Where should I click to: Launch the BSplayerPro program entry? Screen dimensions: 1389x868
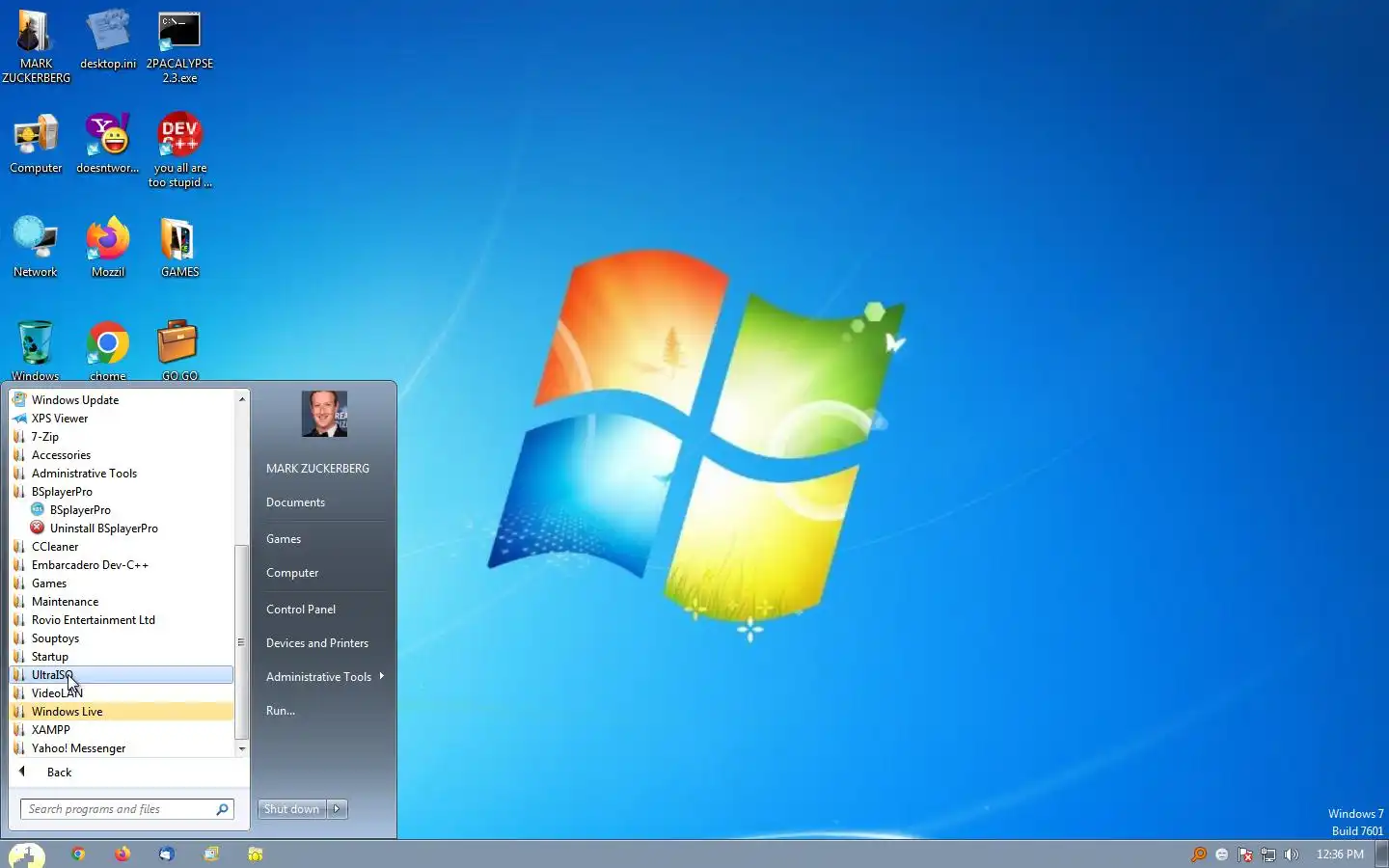[x=122, y=510]
